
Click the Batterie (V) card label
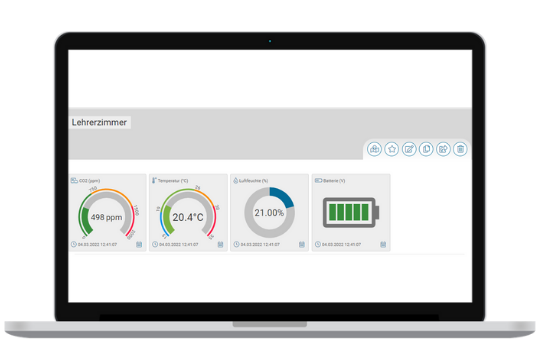tap(334, 181)
